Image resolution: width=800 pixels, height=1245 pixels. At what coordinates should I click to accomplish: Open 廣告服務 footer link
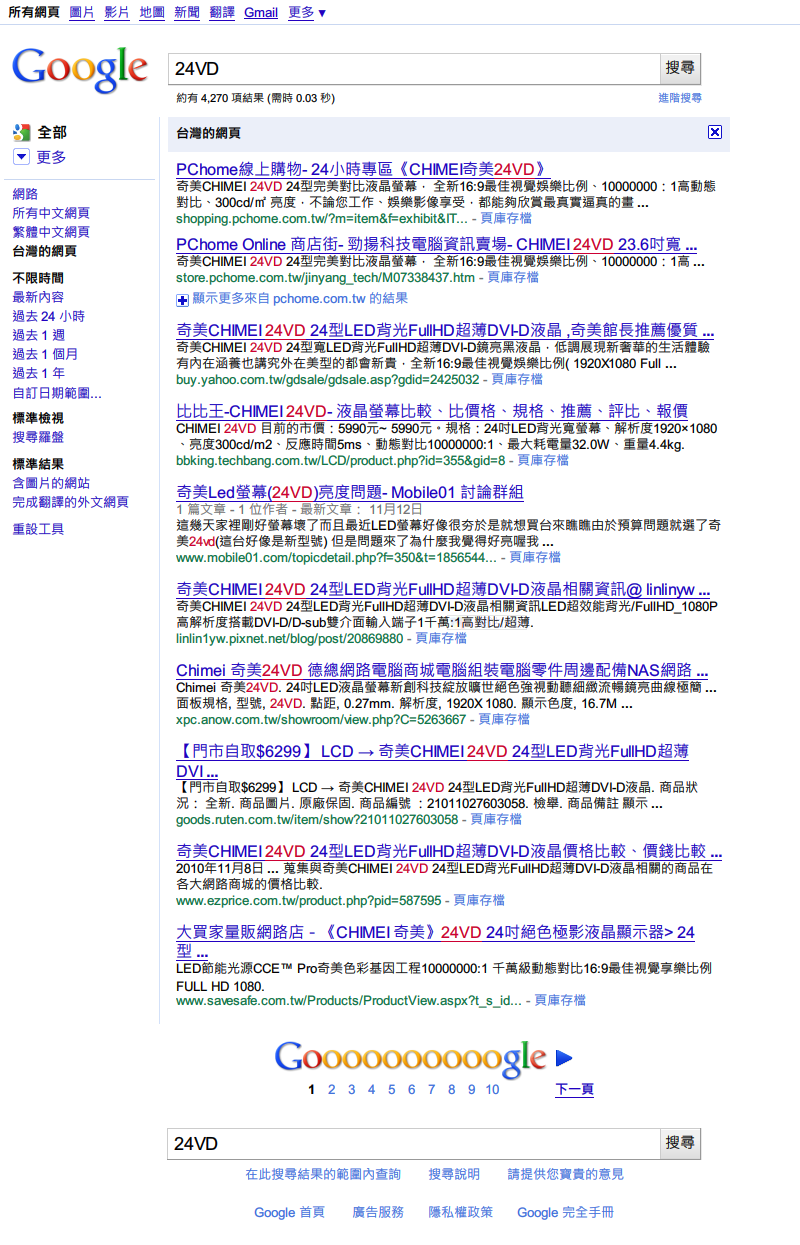pos(378,1212)
